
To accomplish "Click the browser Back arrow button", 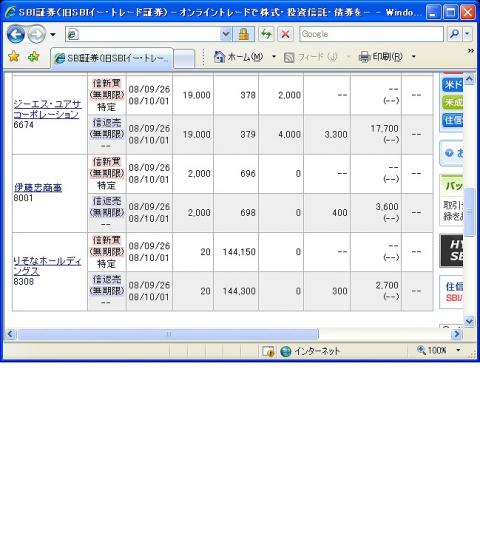I will pyautogui.click(x=16, y=34).
